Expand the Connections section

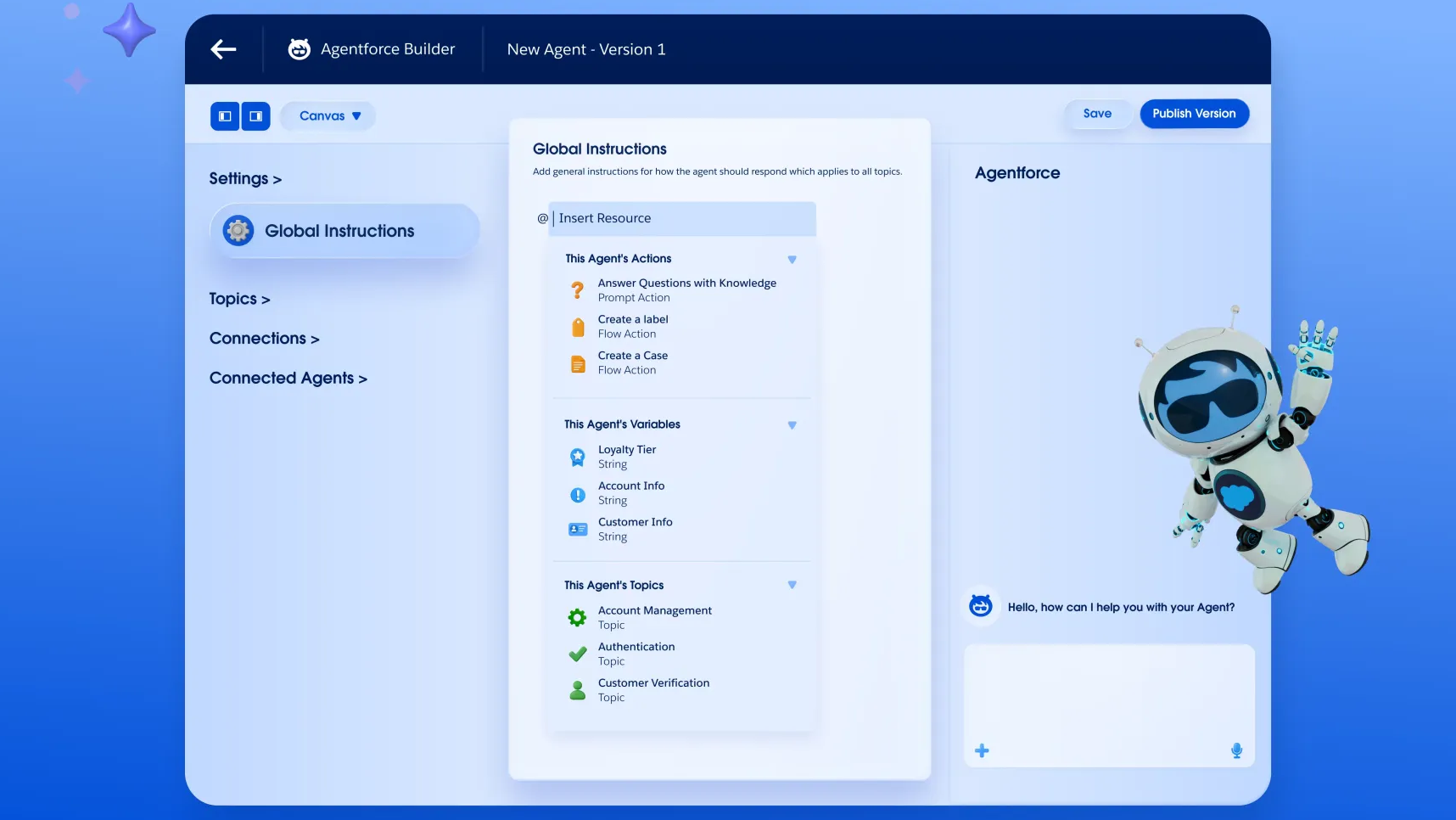coord(264,339)
